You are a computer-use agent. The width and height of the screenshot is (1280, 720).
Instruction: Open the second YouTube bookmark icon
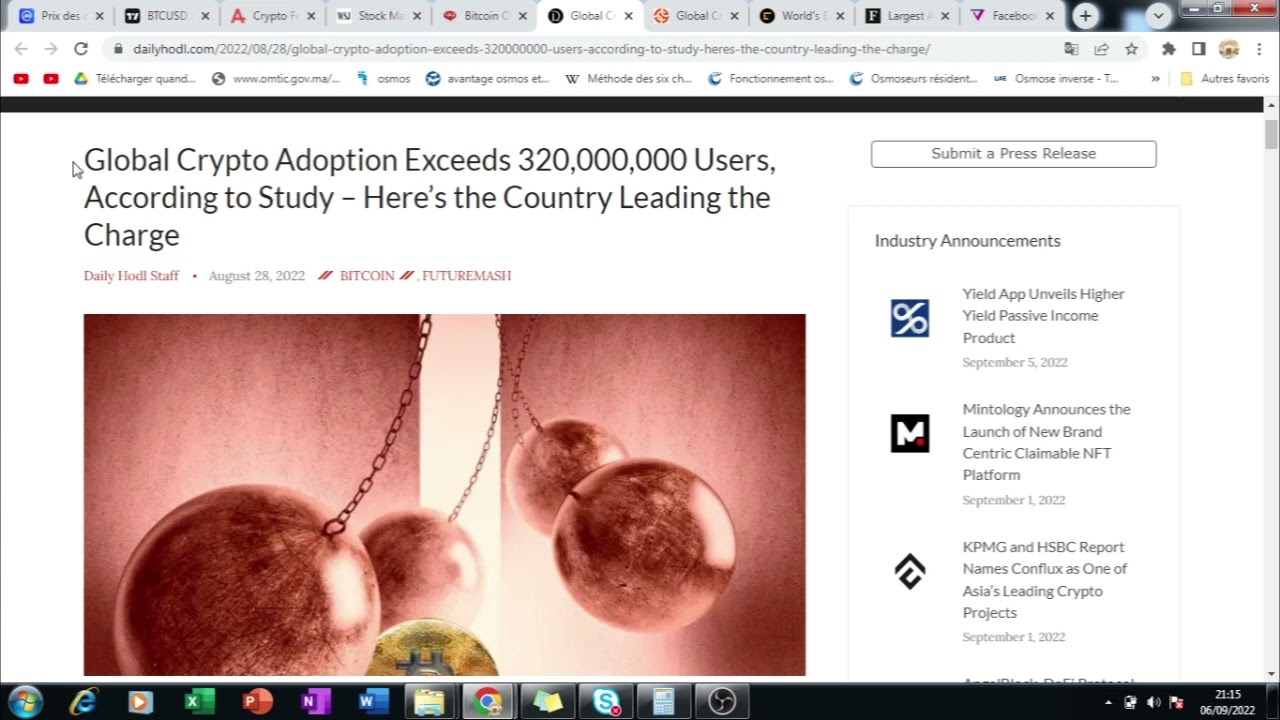click(x=51, y=79)
